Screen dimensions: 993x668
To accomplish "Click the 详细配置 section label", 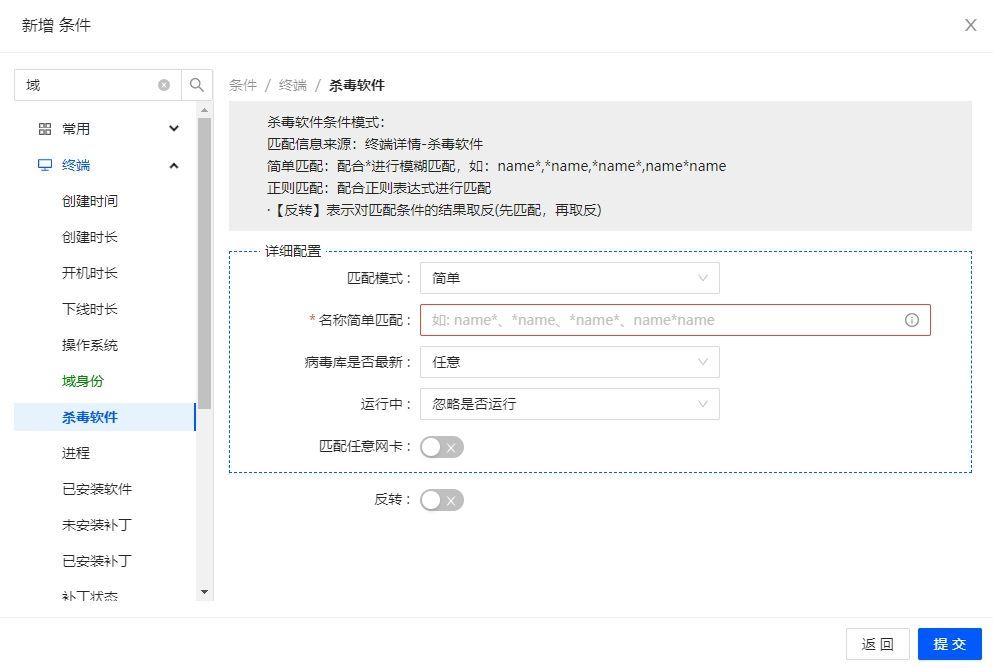I will click(x=293, y=251).
